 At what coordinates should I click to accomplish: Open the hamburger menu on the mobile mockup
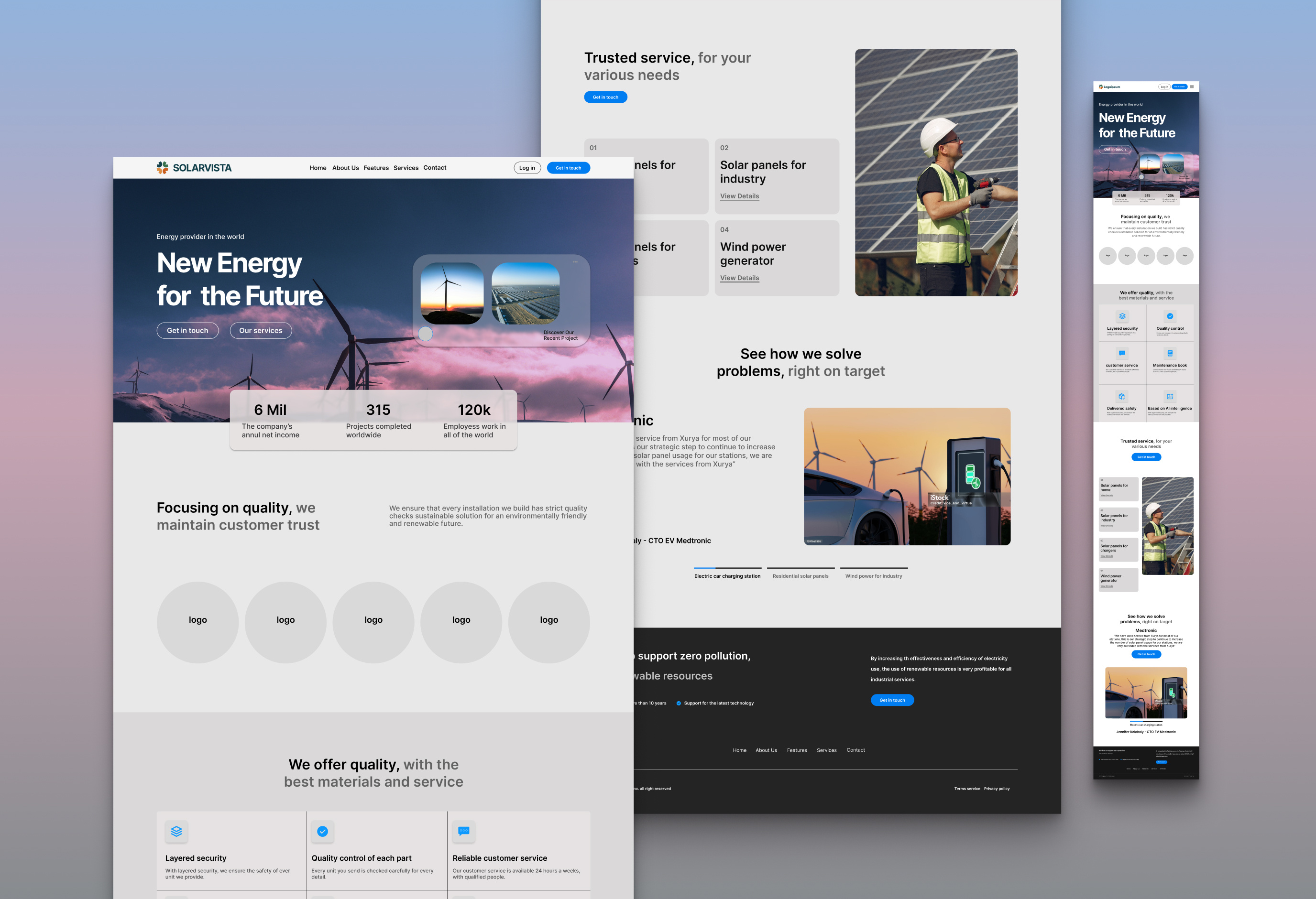click(1193, 86)
